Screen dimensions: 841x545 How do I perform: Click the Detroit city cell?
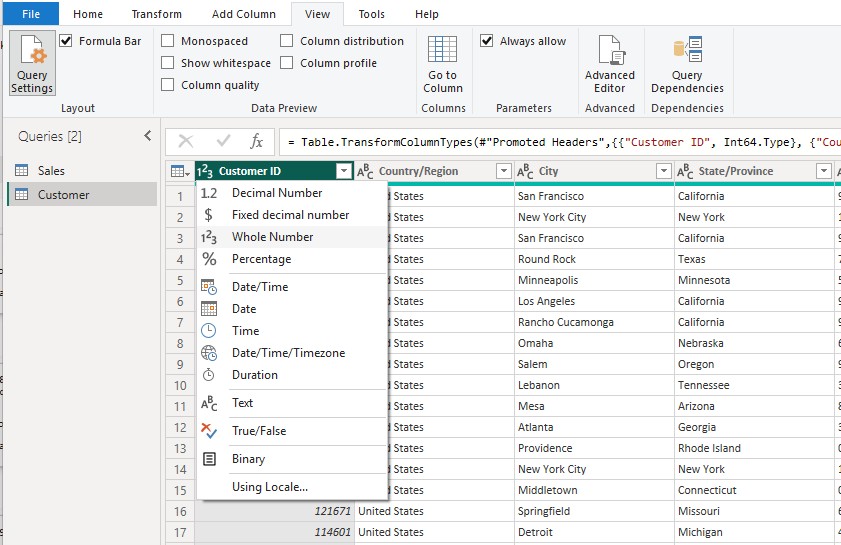pos(594,532)
